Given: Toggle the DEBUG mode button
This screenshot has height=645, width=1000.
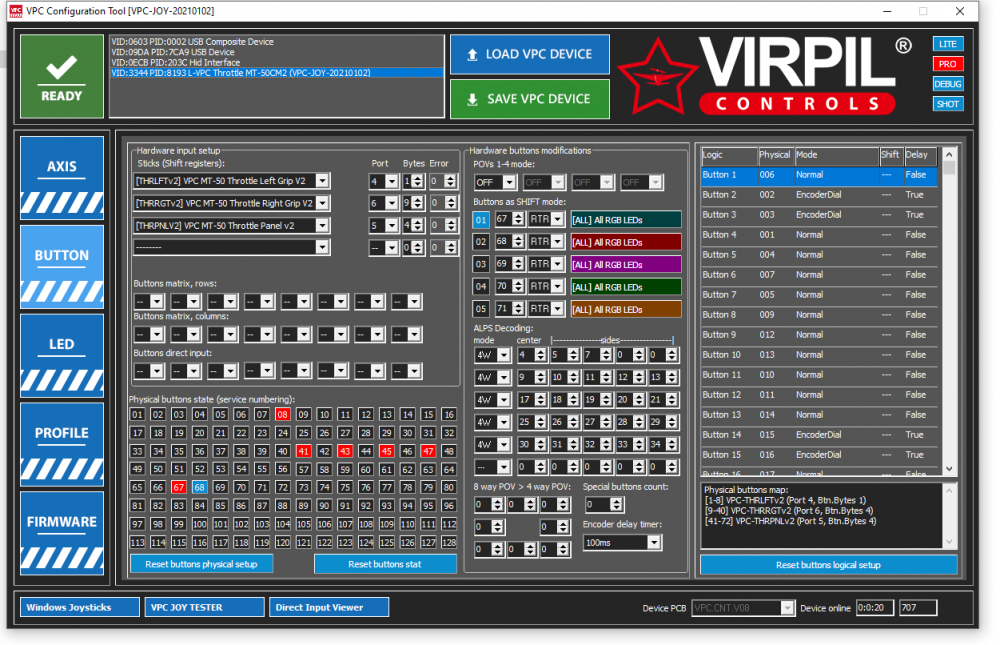Looking at the screenshot, I should tap(947, 84).
